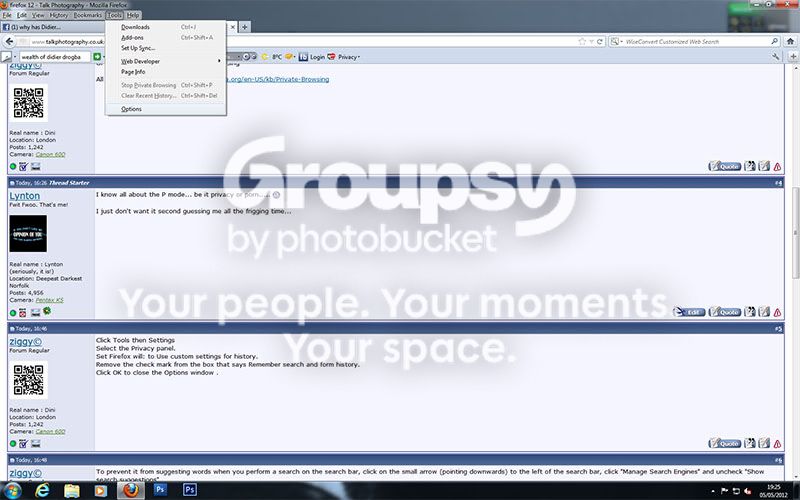Click the Multi-Quote icon in post #5
The width and height of the screenshot is (800, 500).
(749, 443)
